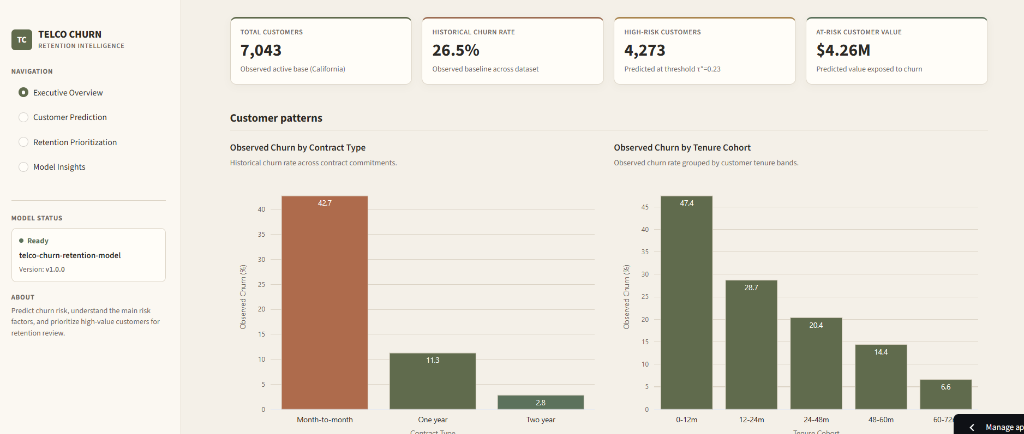Click the Total Customers 7,043 value
The image size is (1024, 434).
click(261, 50)
